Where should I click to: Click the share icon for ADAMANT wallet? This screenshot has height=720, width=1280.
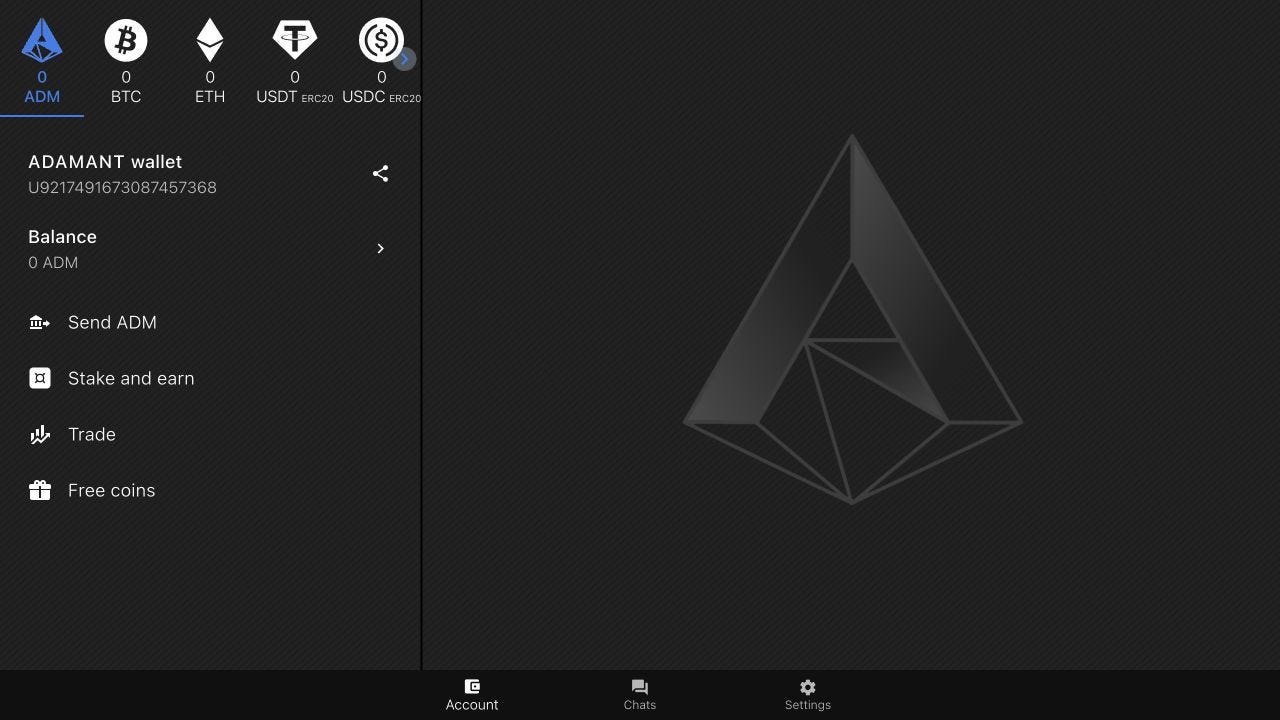[380, 174]
